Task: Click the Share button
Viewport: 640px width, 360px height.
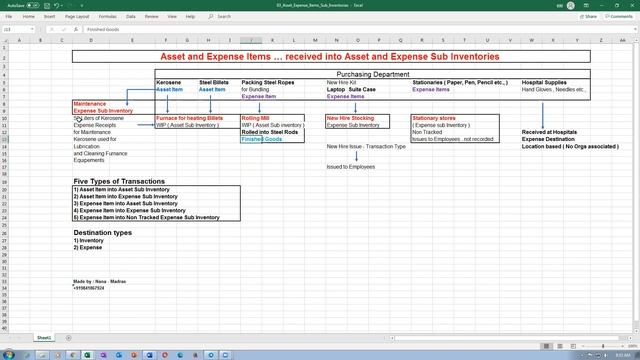Action: (588, 16)
